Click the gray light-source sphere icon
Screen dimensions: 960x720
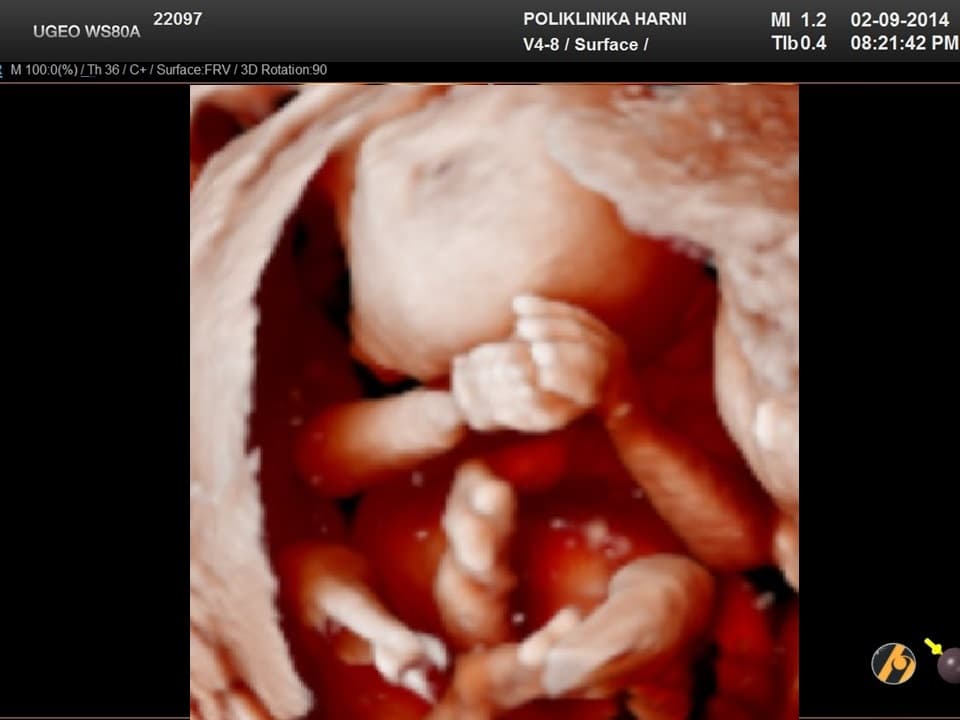point(949,665)
